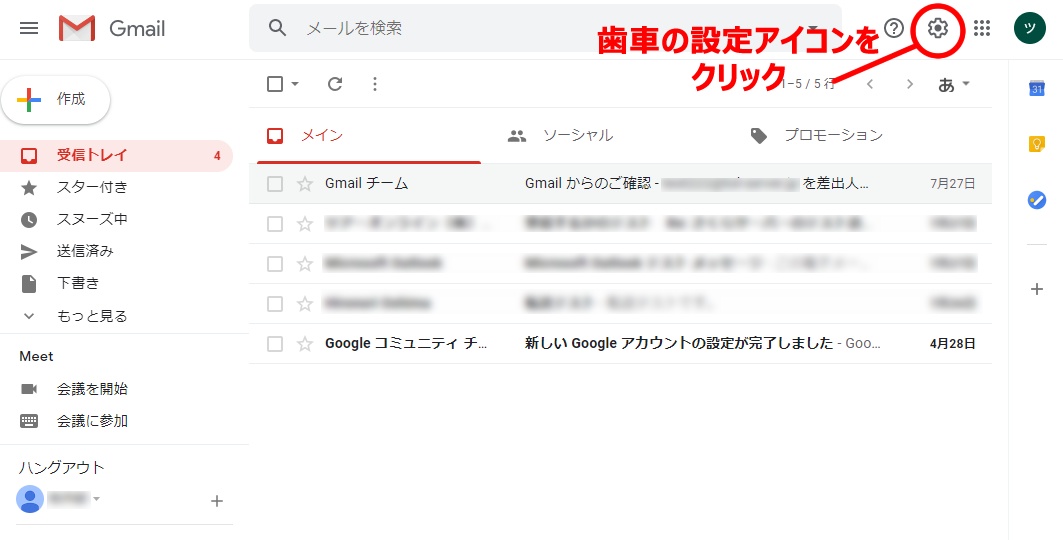Image resolution: width=1063 pixels, height=540 pixels.
Task: Open the account avatar ツ
Action: click(x=1030, y=28)
